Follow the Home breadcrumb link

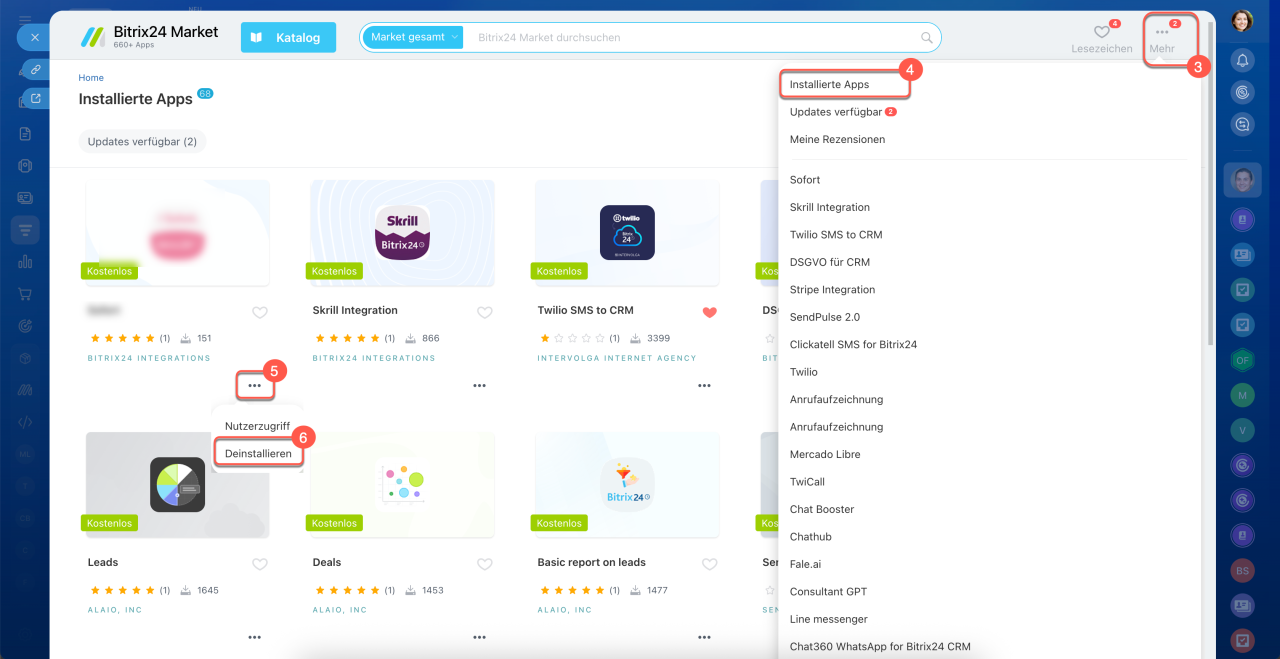point(91,77)
